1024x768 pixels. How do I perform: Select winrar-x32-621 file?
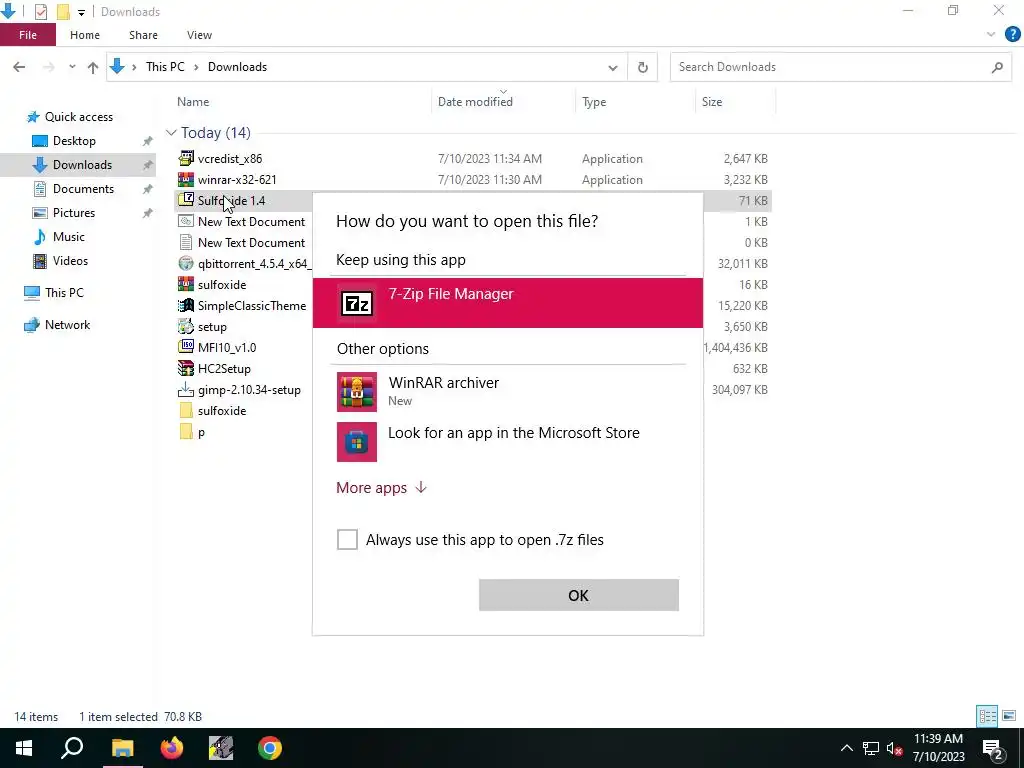(x=237, y=180)
